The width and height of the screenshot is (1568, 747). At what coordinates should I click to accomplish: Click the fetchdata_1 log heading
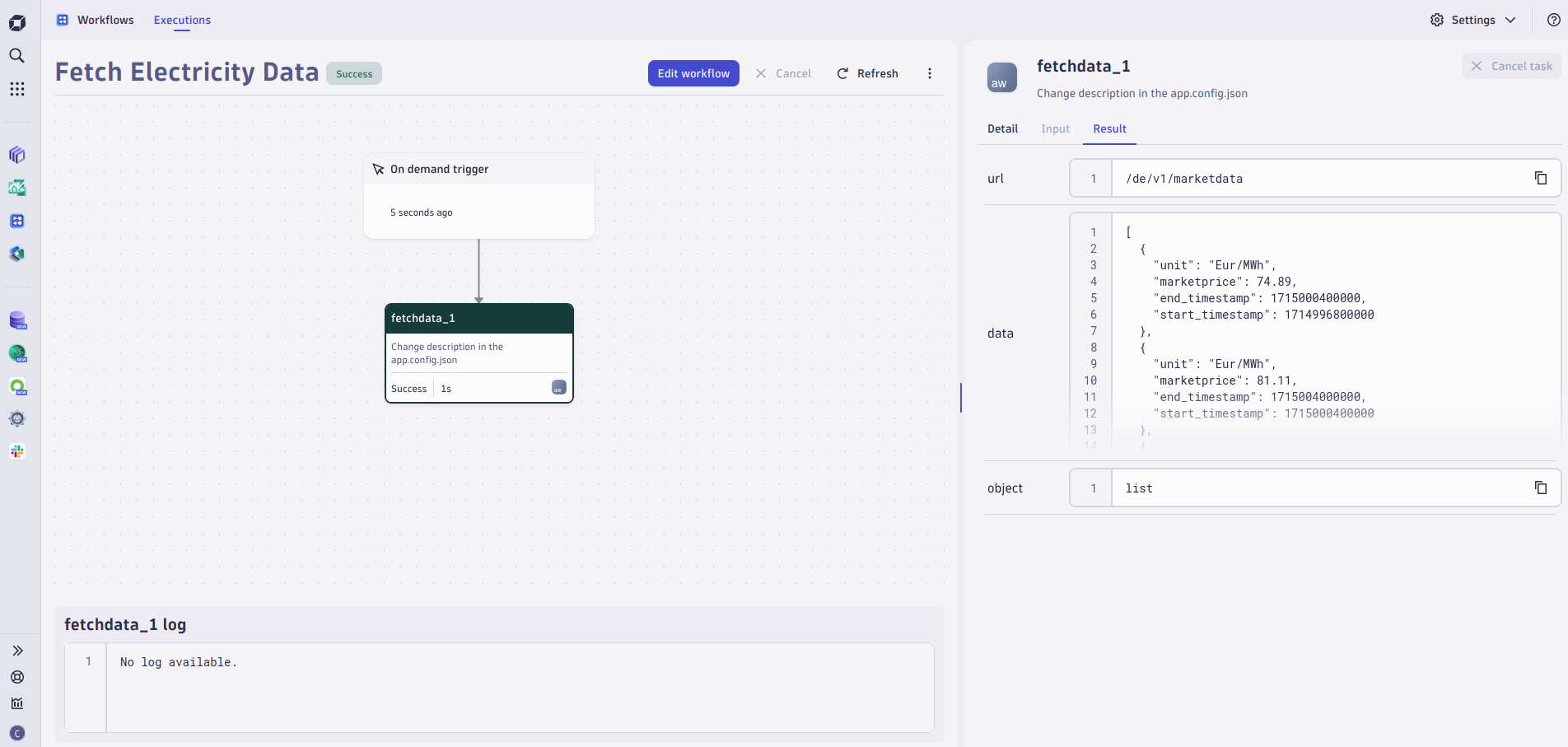click(x=125, y=624)
